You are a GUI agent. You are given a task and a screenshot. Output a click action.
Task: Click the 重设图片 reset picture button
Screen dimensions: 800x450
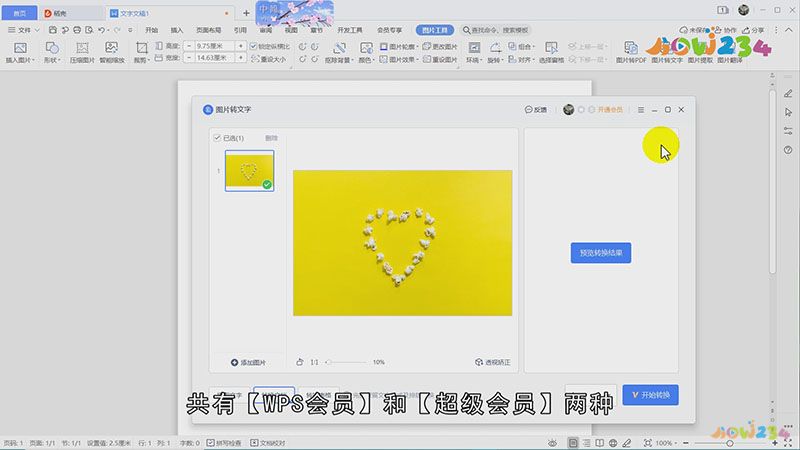pyautogui.click(x=440, y=60)
